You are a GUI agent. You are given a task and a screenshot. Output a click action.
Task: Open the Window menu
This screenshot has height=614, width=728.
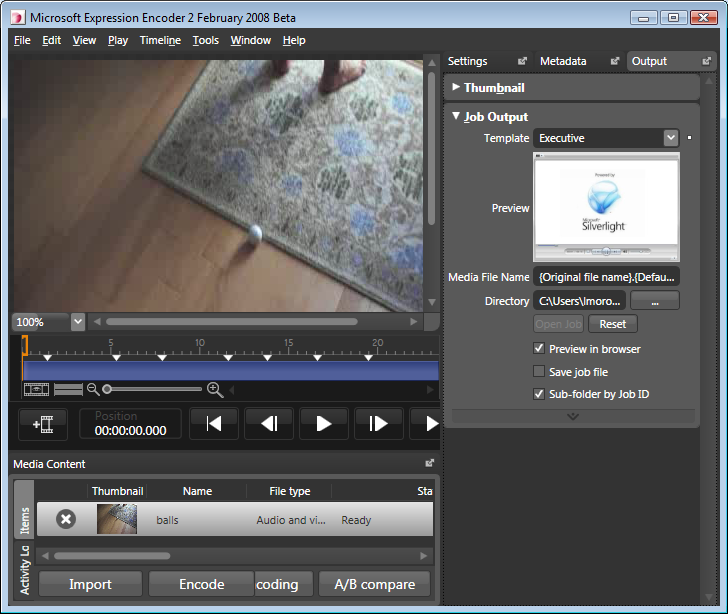click(x=251, y=40)
